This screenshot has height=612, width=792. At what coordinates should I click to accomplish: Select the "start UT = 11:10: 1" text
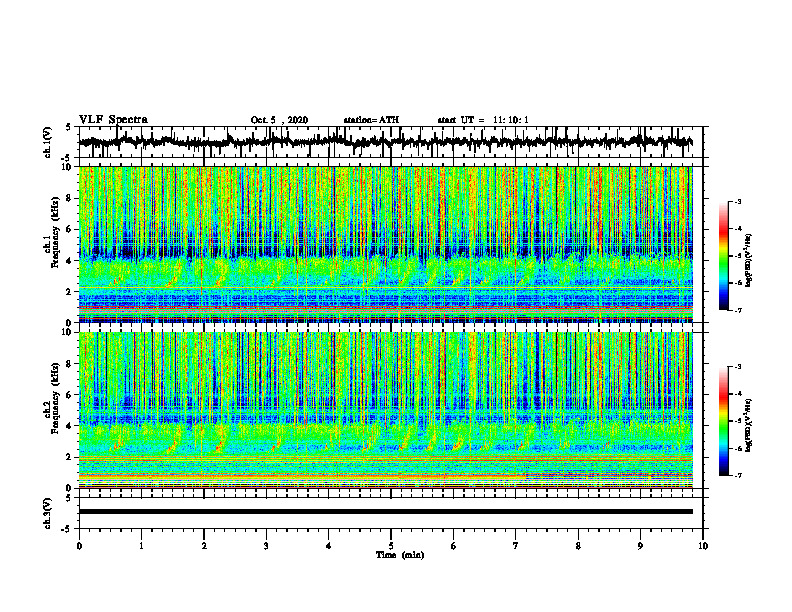click(x=483, y=120)
